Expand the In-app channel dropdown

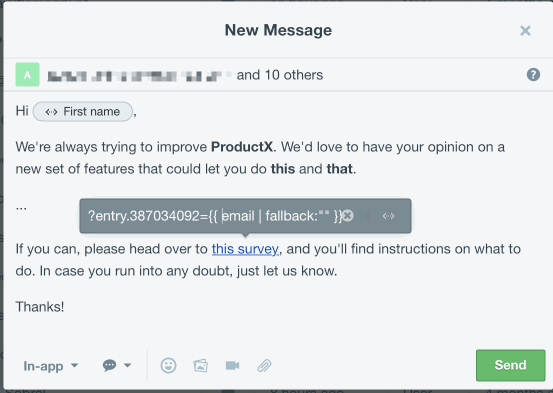tap(51, 366)
